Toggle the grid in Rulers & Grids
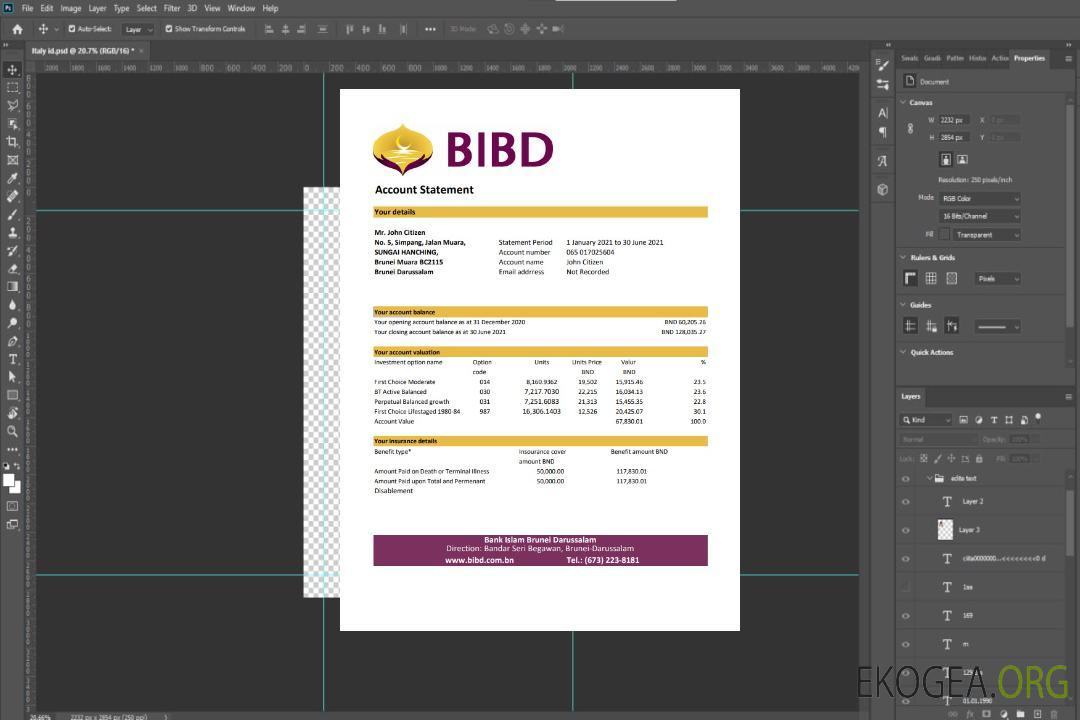The height and width of the screenshot is (720, 1080). (931, 278)
